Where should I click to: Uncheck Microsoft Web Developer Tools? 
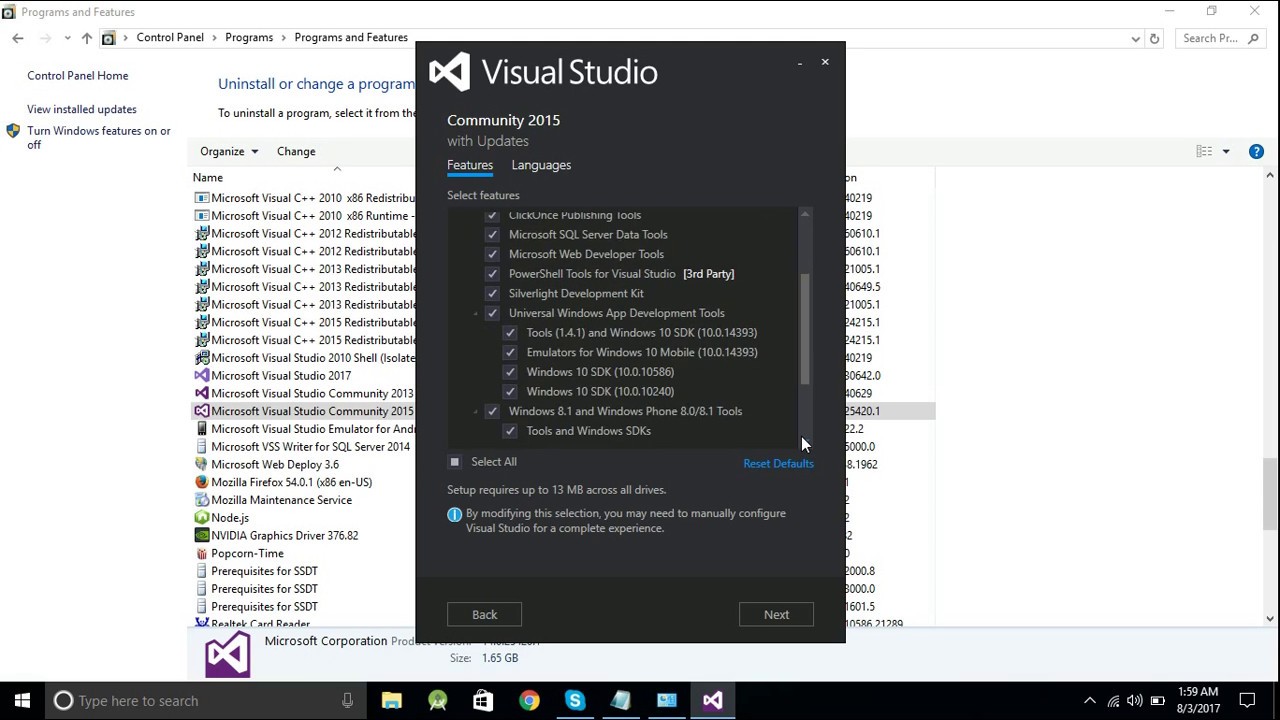pos(492,254)
